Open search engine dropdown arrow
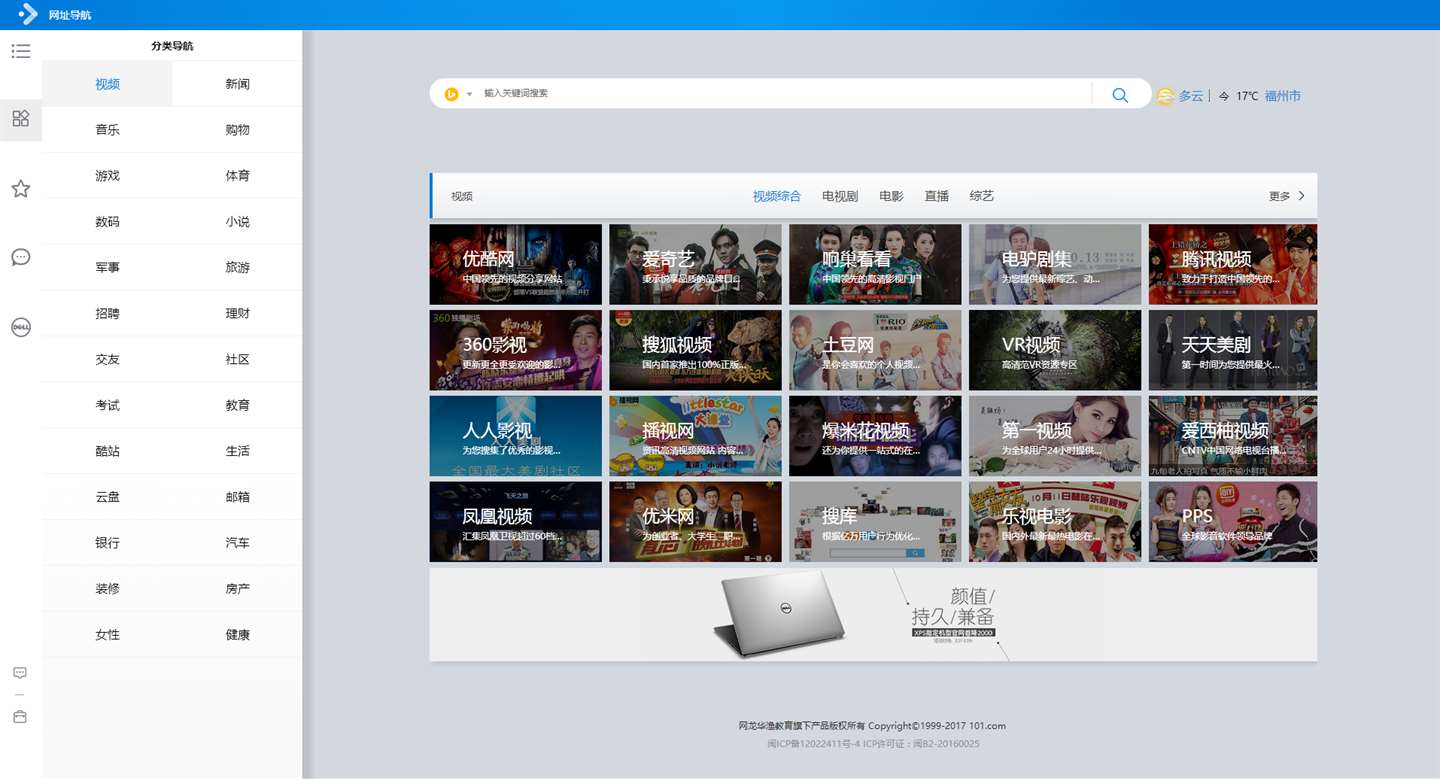Viewport: 1440px width, 779px height. (469, 94)
